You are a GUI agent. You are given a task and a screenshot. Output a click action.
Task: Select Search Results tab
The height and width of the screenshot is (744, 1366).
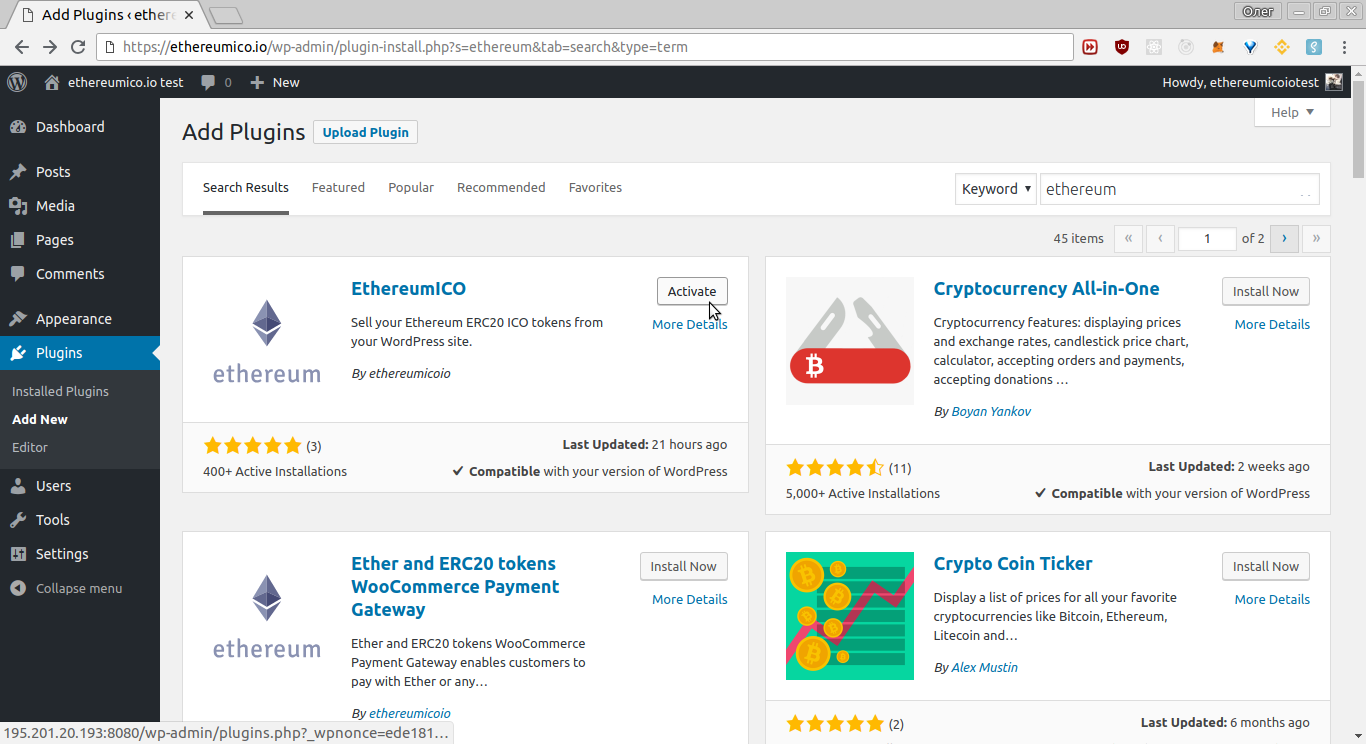246,188
